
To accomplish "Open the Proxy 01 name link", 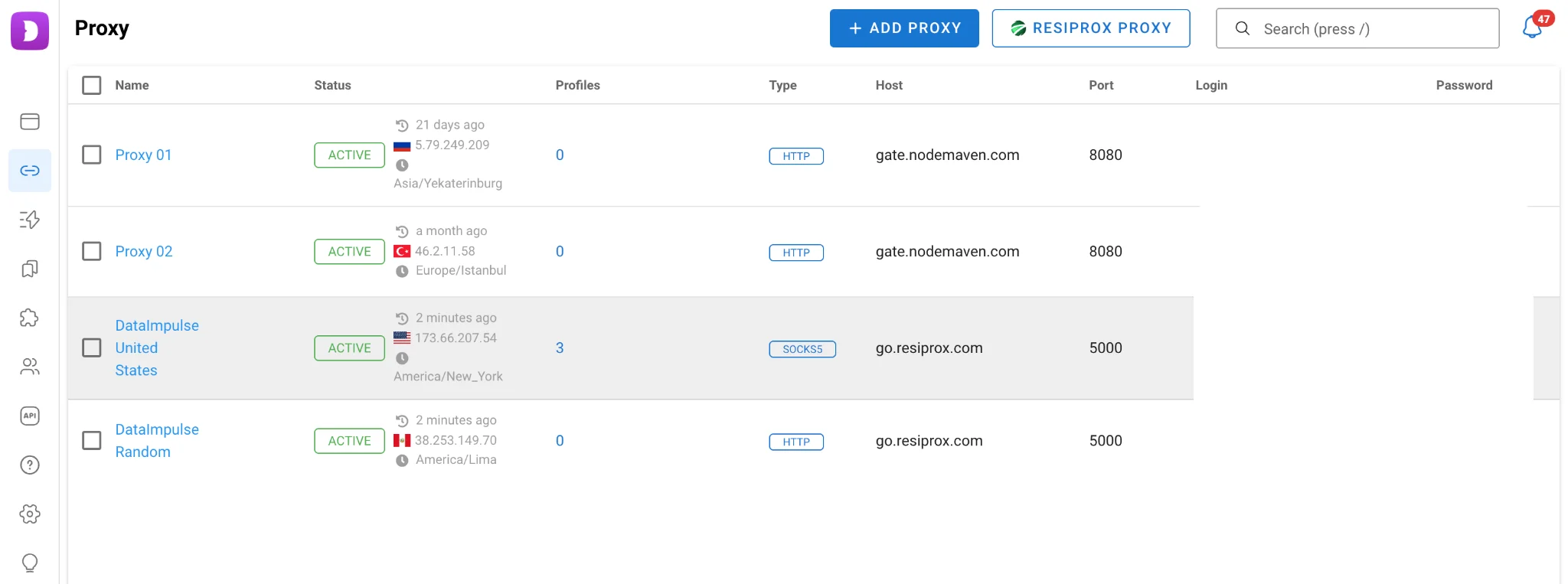I will click(143, 155).
